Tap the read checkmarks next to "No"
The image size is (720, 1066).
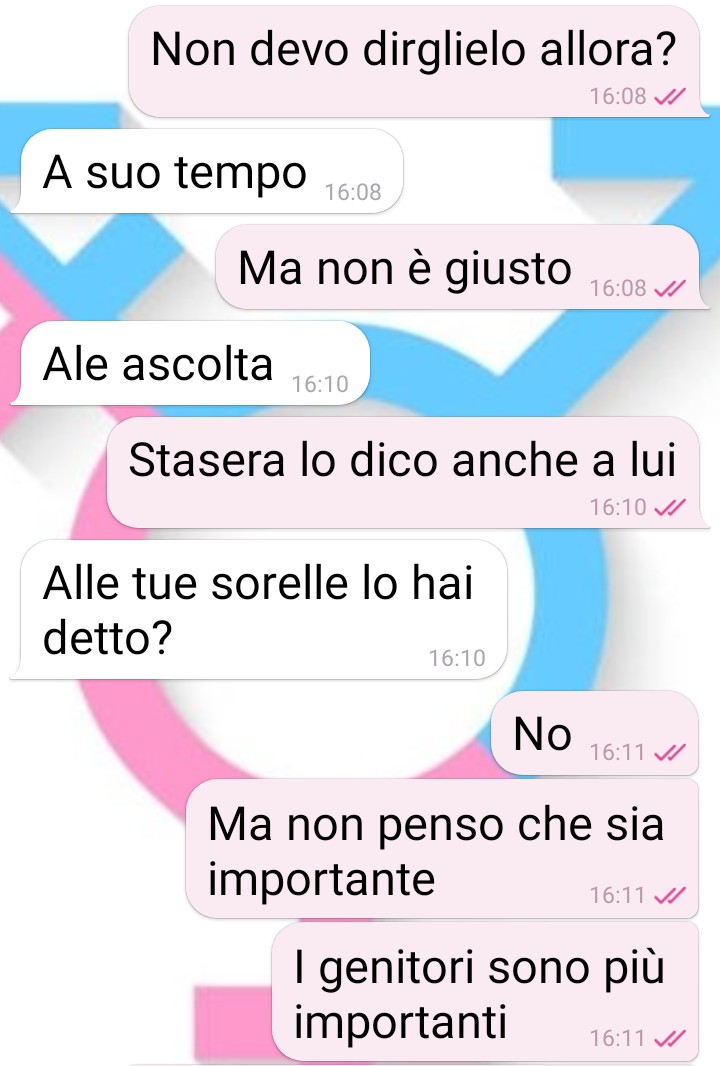[670, 753]
